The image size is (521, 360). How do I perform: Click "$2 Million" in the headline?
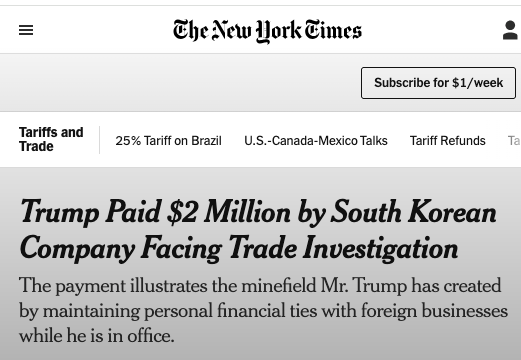coord(229,212)
